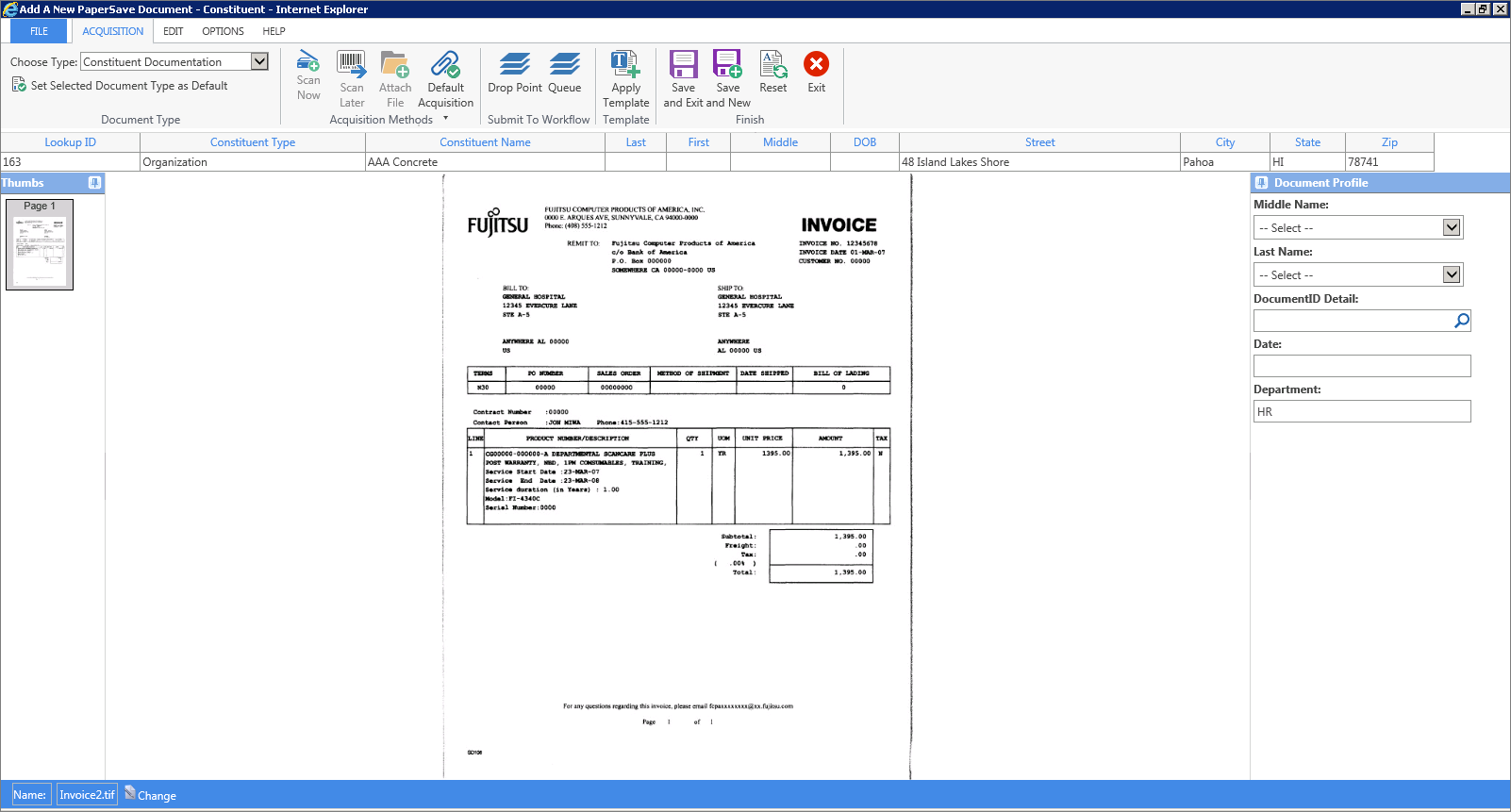Expand the Acquisition Methods group arrow
This screenshot has width=1511, height=812.
tap(446, 119)
